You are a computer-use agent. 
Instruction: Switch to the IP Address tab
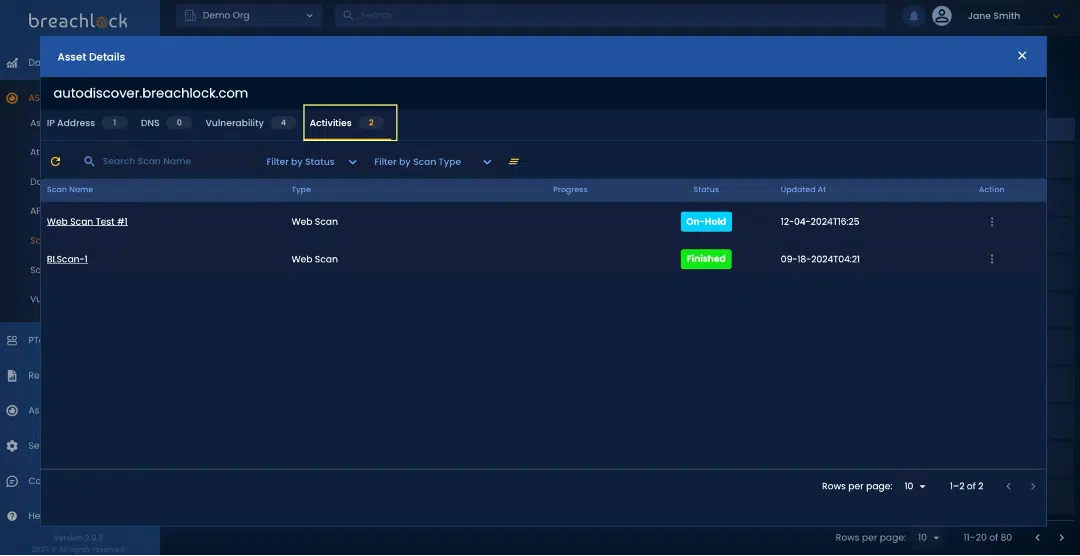86,123
